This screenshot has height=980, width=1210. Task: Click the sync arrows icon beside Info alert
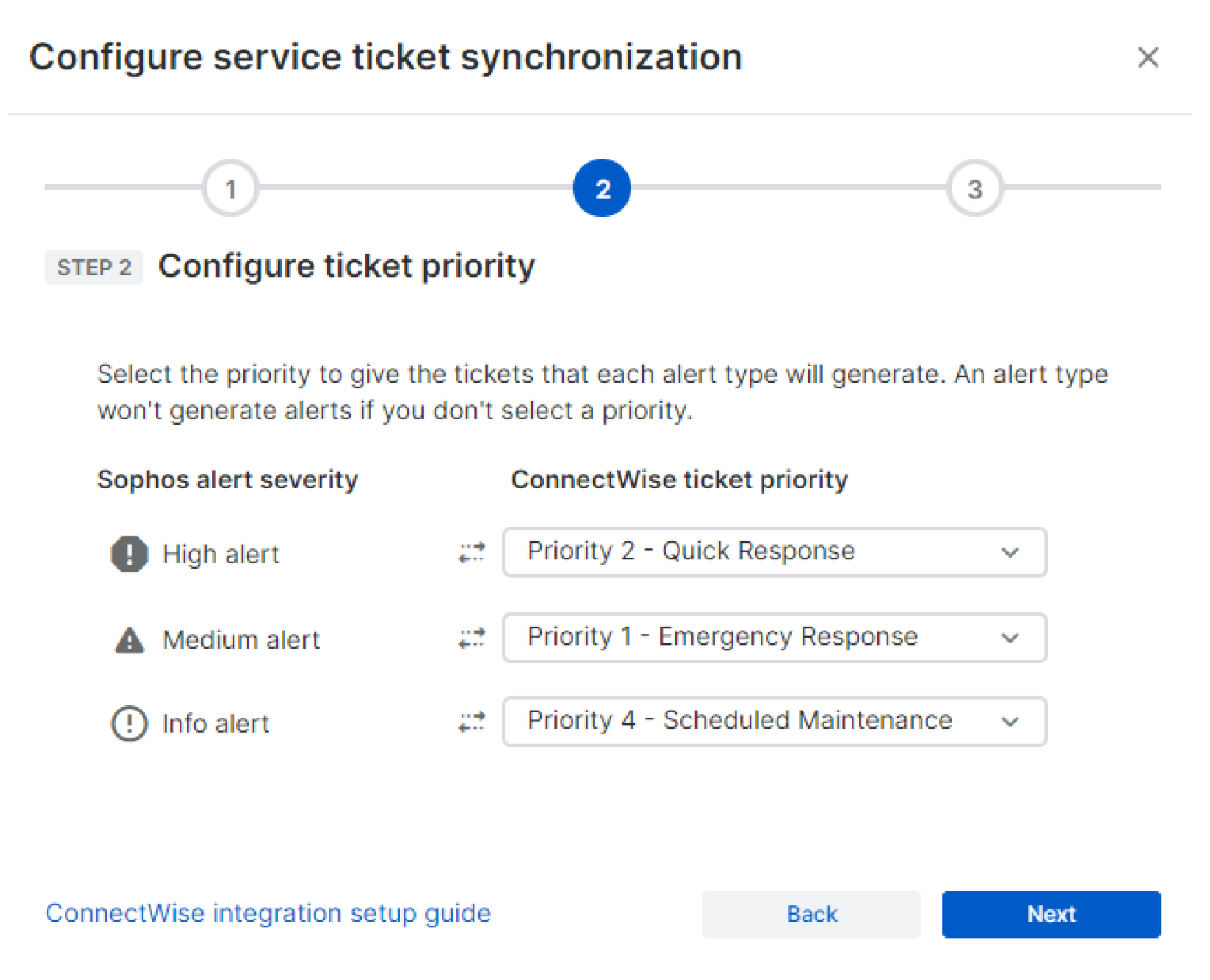click(x=471, y=722)
